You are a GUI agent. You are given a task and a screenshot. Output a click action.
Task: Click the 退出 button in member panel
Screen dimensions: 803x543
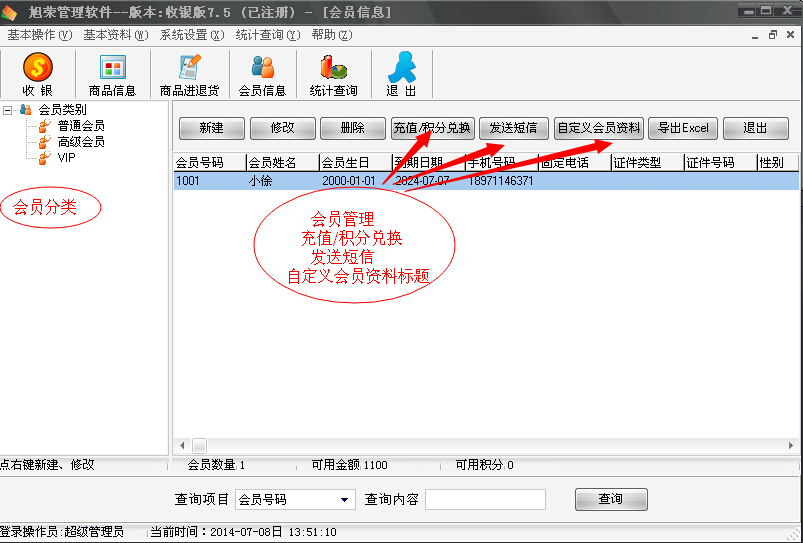coord(756,128)
